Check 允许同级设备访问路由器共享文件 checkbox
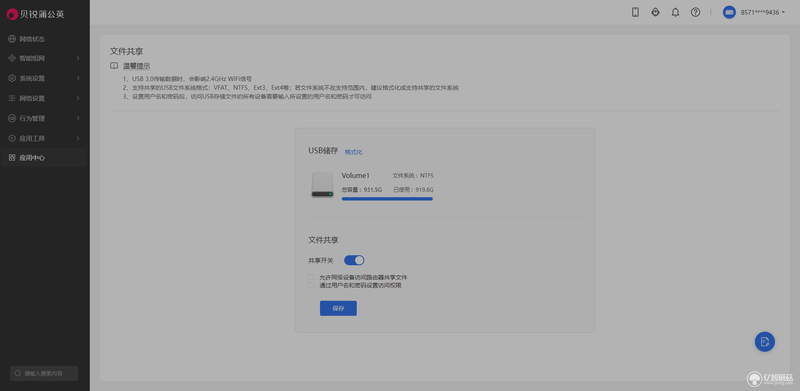Viewport: 800px width, 391px height. [311, 277]
